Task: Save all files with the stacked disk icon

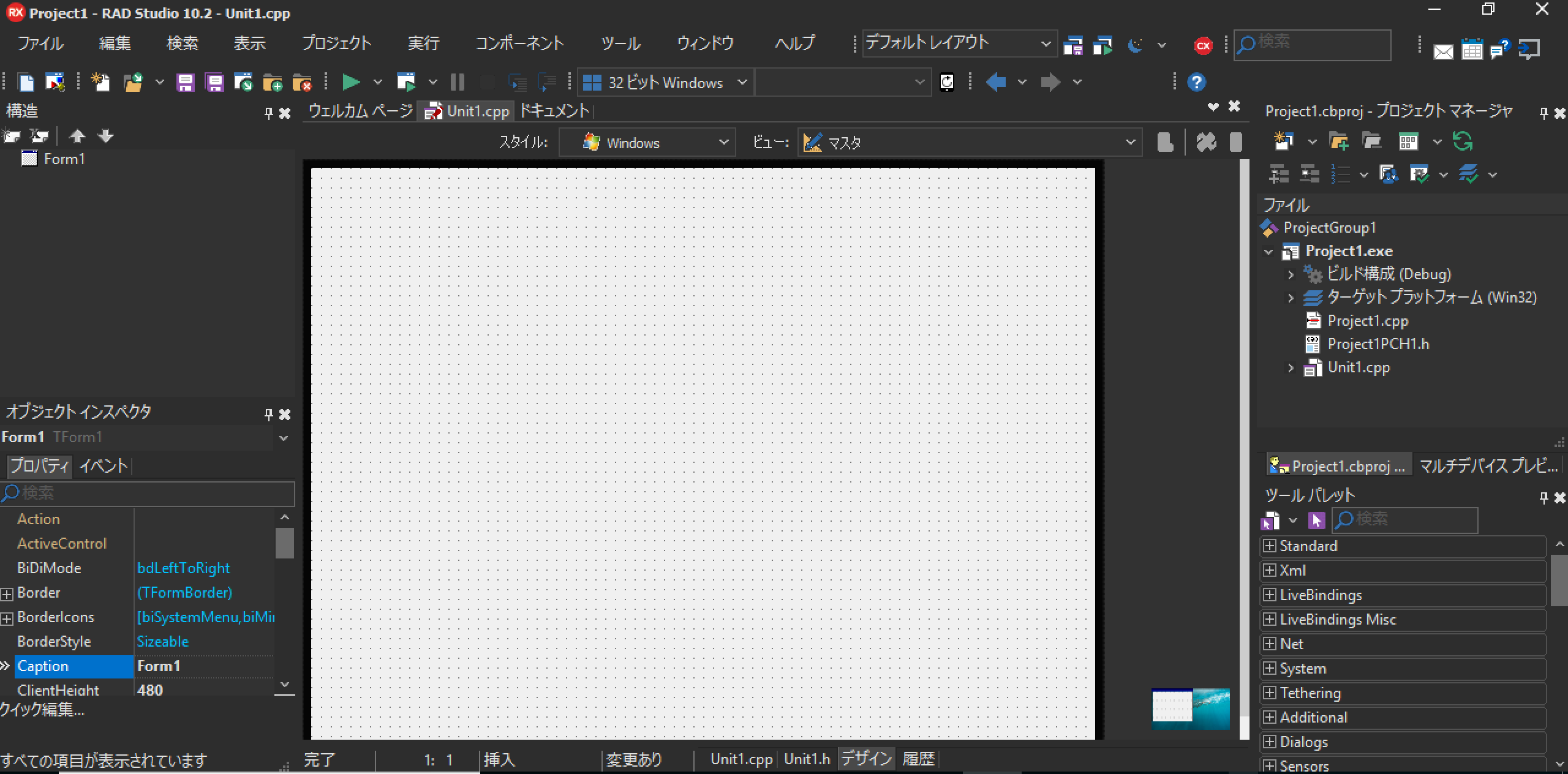Action: click(214, 81)
